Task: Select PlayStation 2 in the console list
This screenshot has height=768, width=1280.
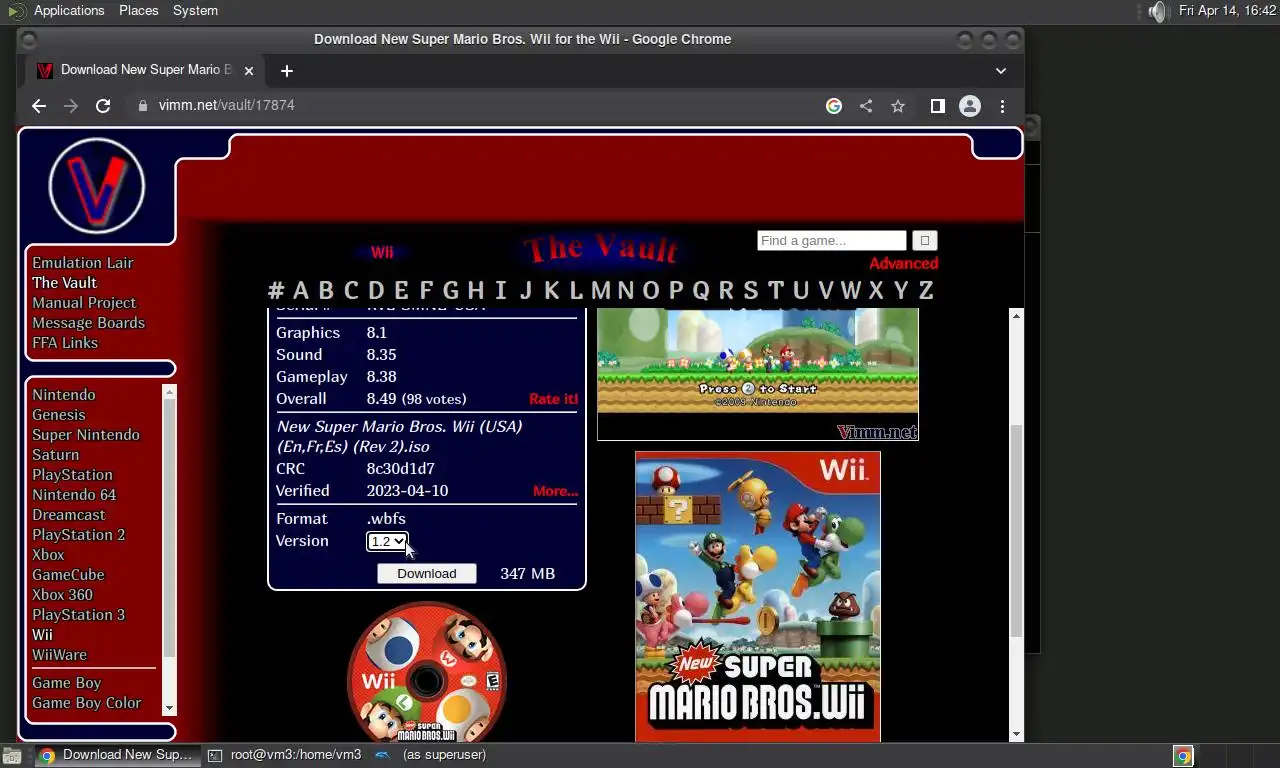Action: point(79,534)
